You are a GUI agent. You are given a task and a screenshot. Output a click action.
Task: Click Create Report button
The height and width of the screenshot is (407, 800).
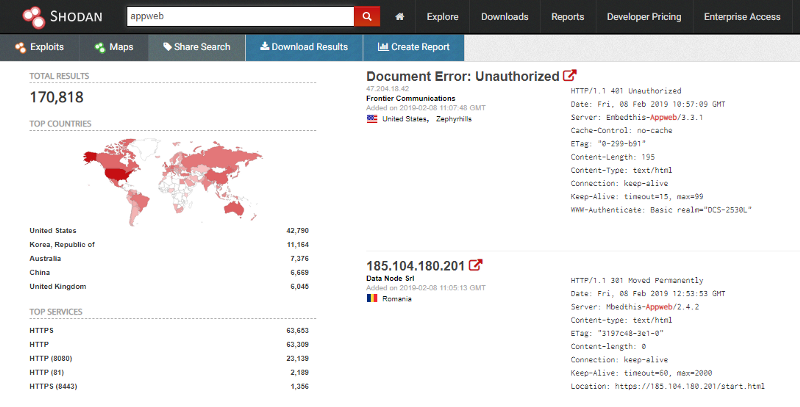414,47
